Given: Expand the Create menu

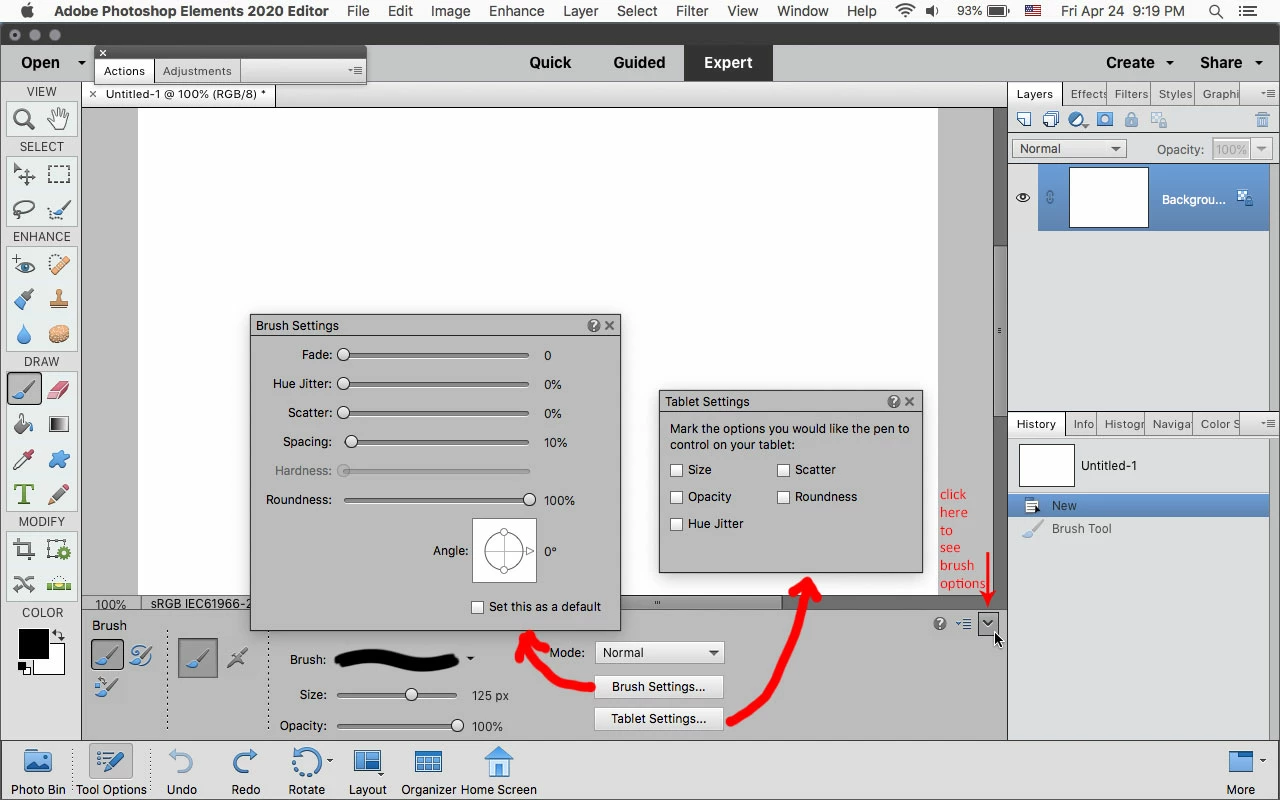Looking at the screenshot, I should pyautogui.click(x=1140, y=62).
